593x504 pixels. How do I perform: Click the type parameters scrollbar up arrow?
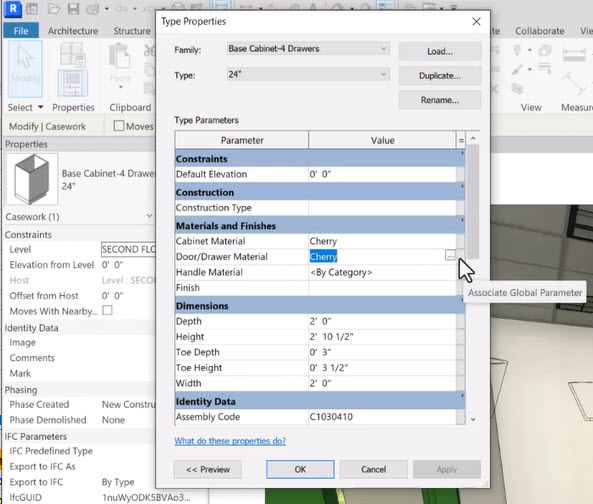click(x=473, y=139)
